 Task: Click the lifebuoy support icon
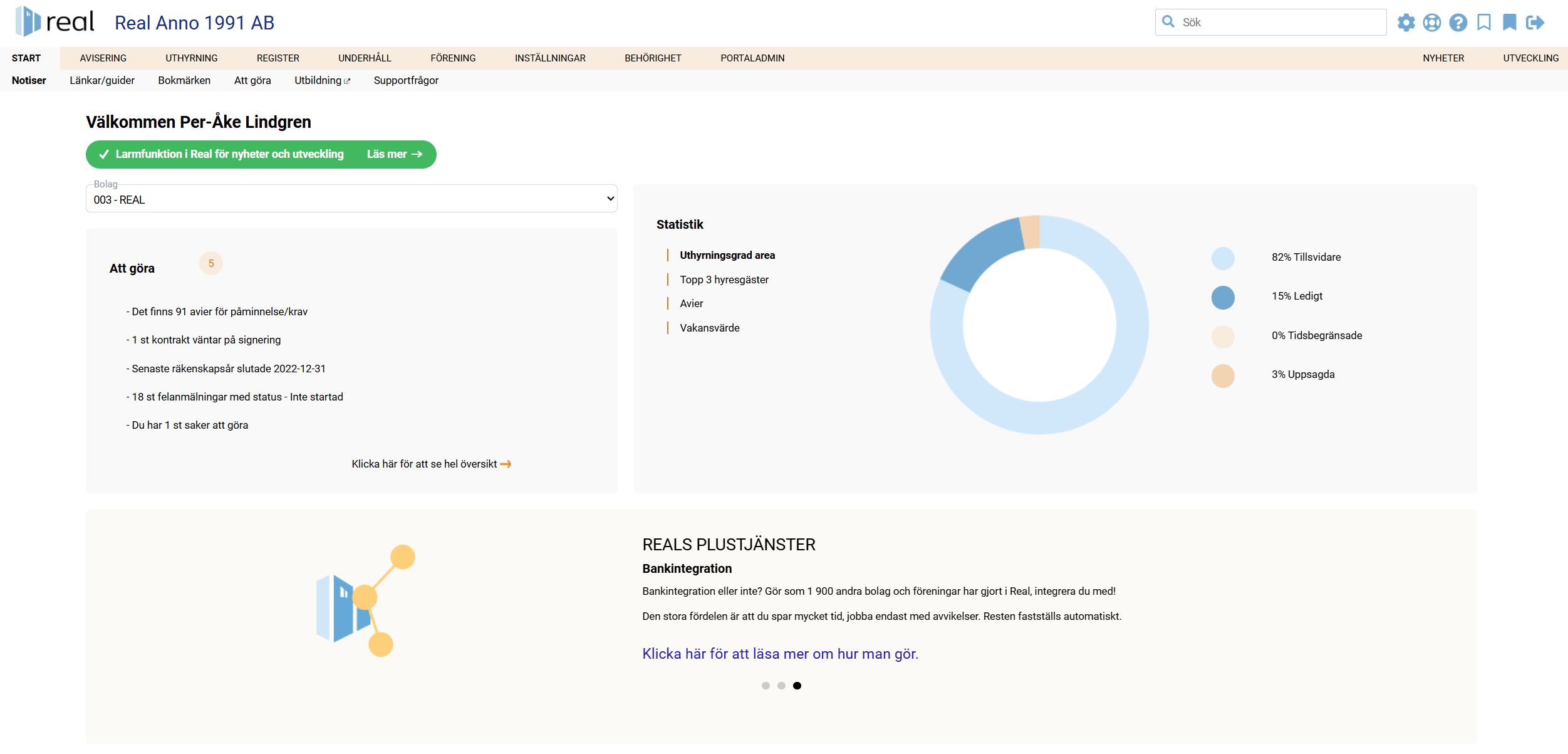[1431, 23]
